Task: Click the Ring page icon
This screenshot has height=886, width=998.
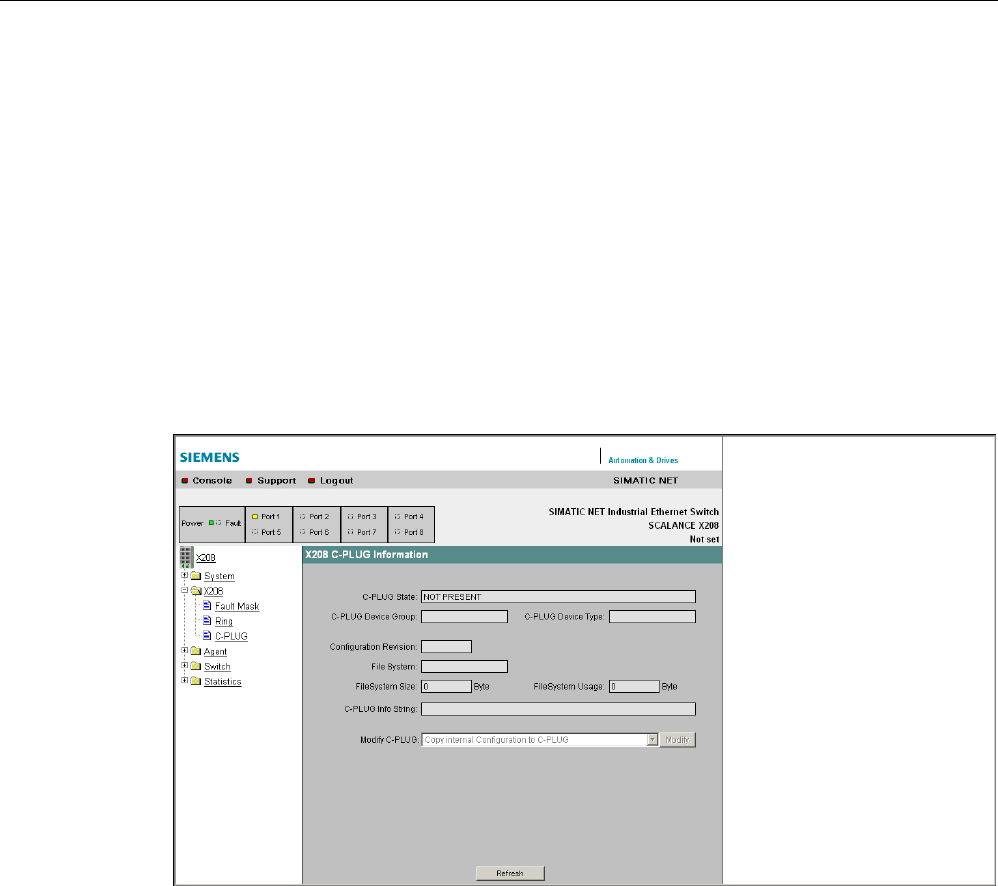Action: [207, 621]
